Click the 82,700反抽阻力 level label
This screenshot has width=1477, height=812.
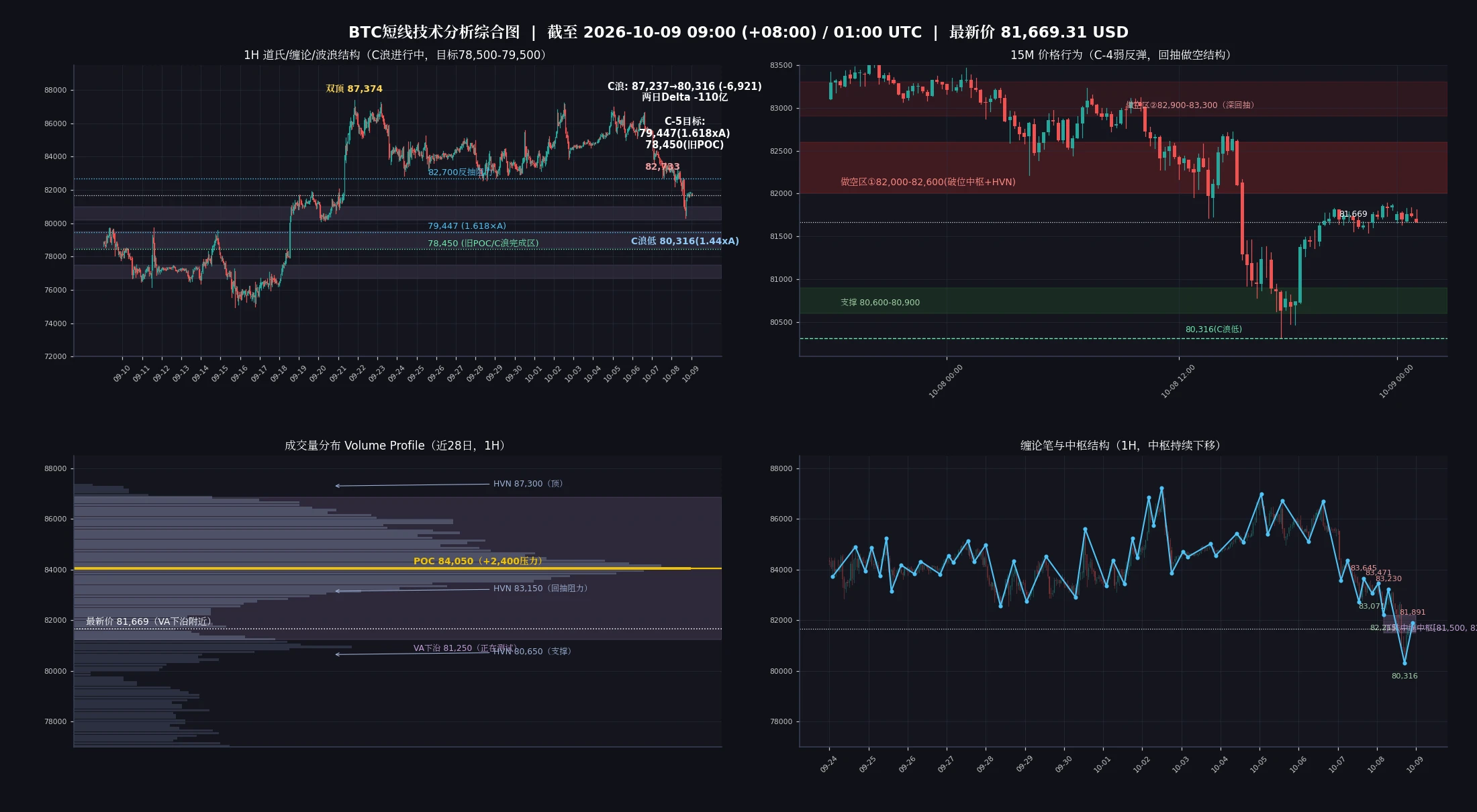point(461,172)
